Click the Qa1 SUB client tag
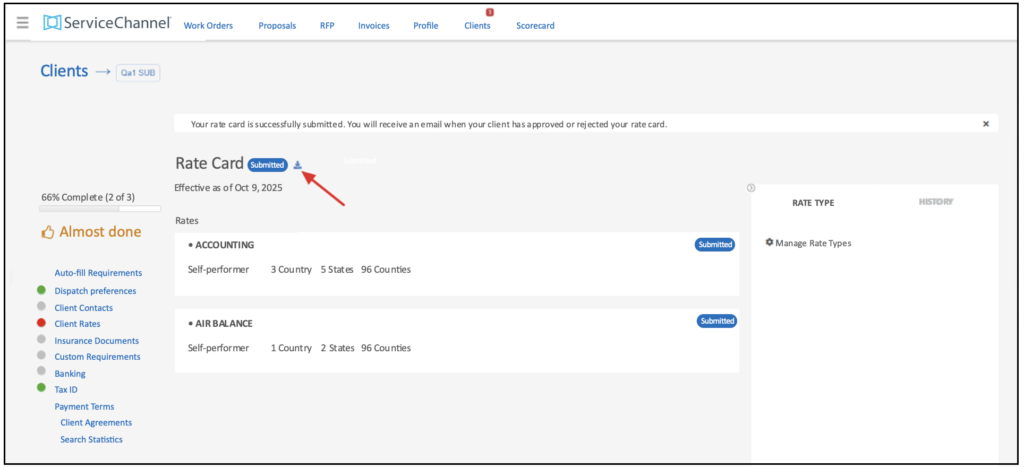 [x=138, y=72]
